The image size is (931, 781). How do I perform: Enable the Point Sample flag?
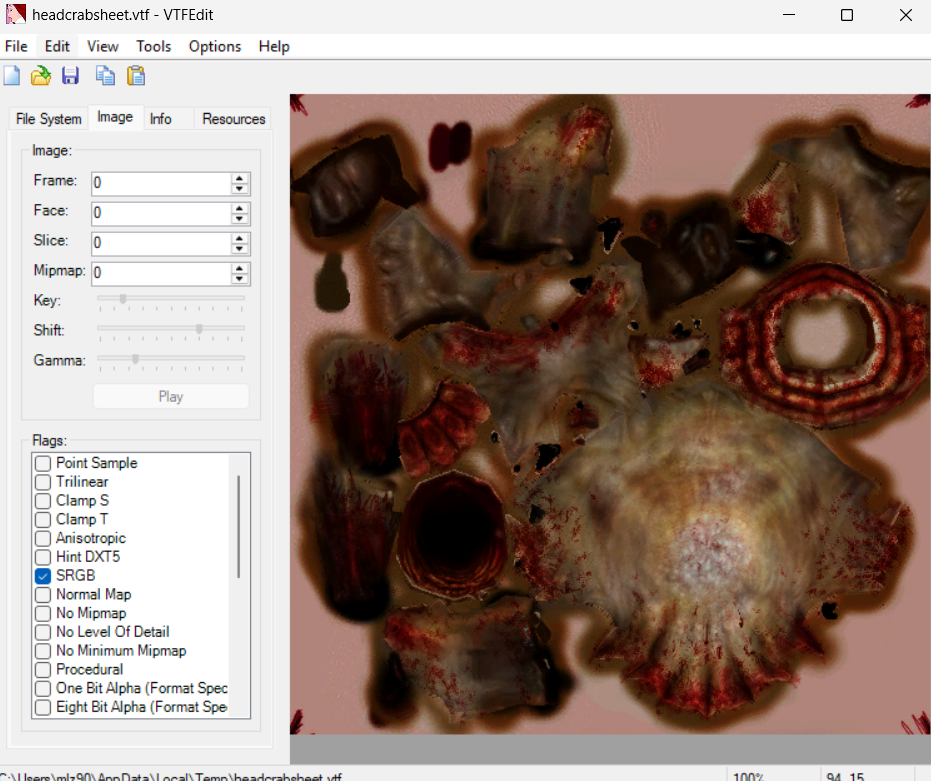click(43, 463)
